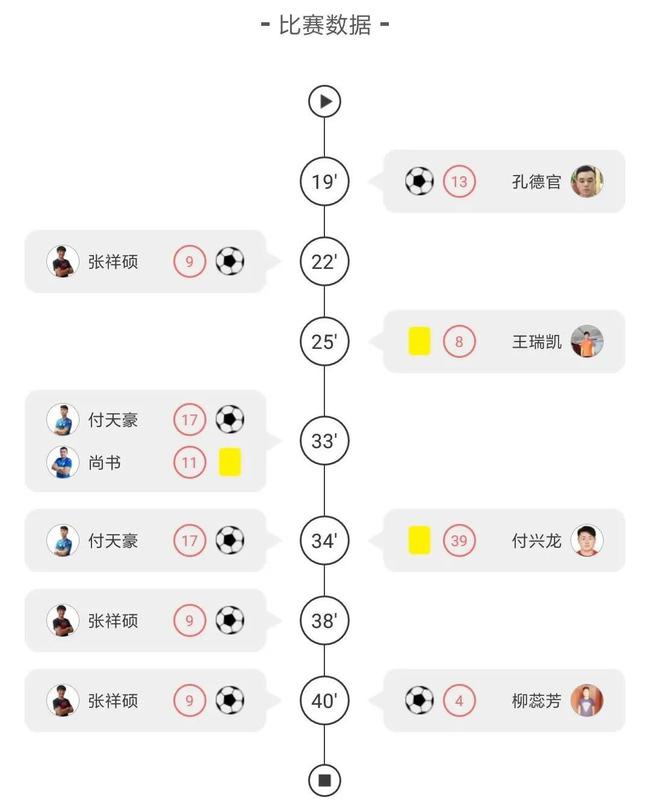Click the 比赛数据 section title

324,25
